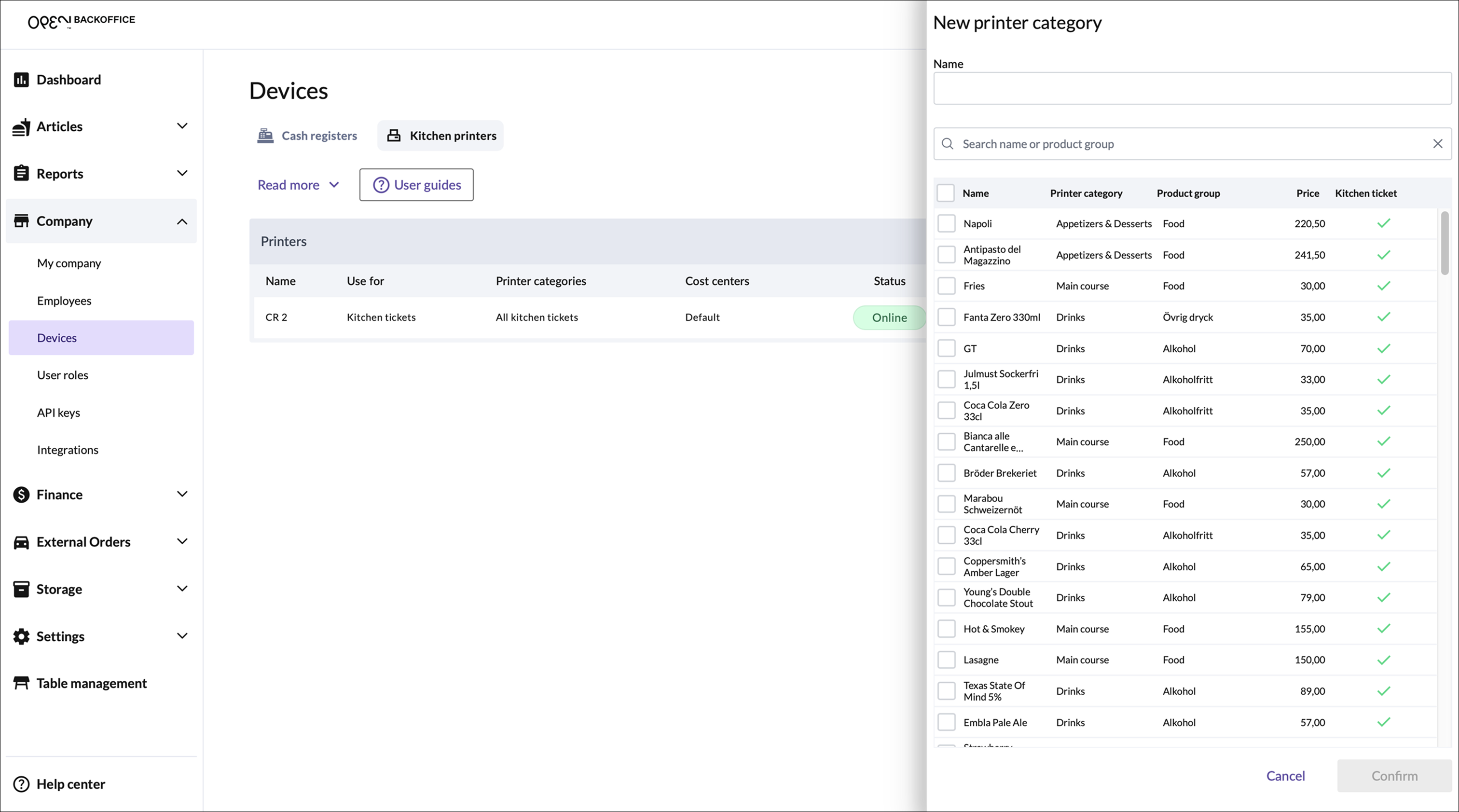The image size is (1459, 812).
Task: Click the Reports clipboard icon
Action: [21, 173]
